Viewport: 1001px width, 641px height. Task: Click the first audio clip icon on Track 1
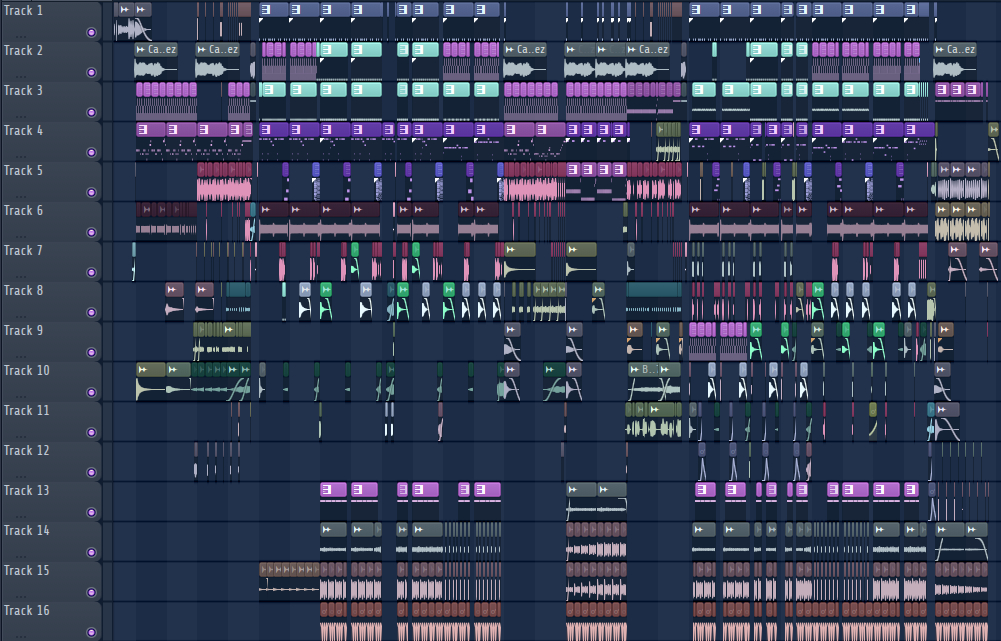(x=123, y=9)
